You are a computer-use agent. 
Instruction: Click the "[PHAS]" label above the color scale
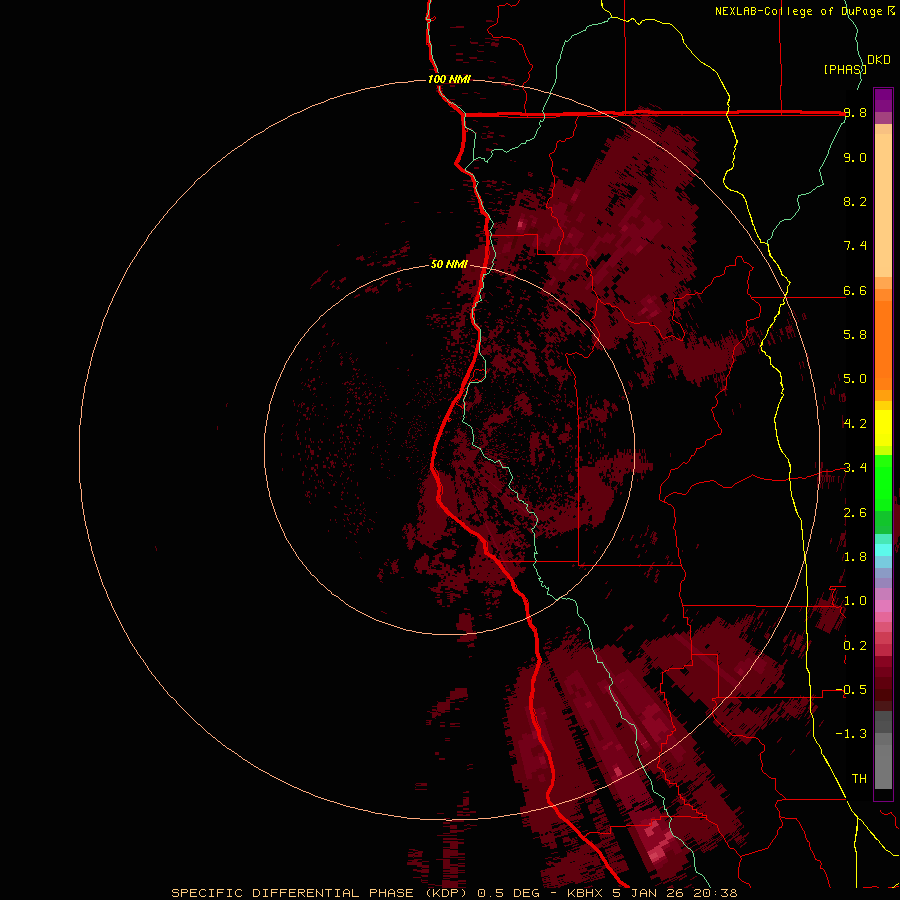[845, 69]
